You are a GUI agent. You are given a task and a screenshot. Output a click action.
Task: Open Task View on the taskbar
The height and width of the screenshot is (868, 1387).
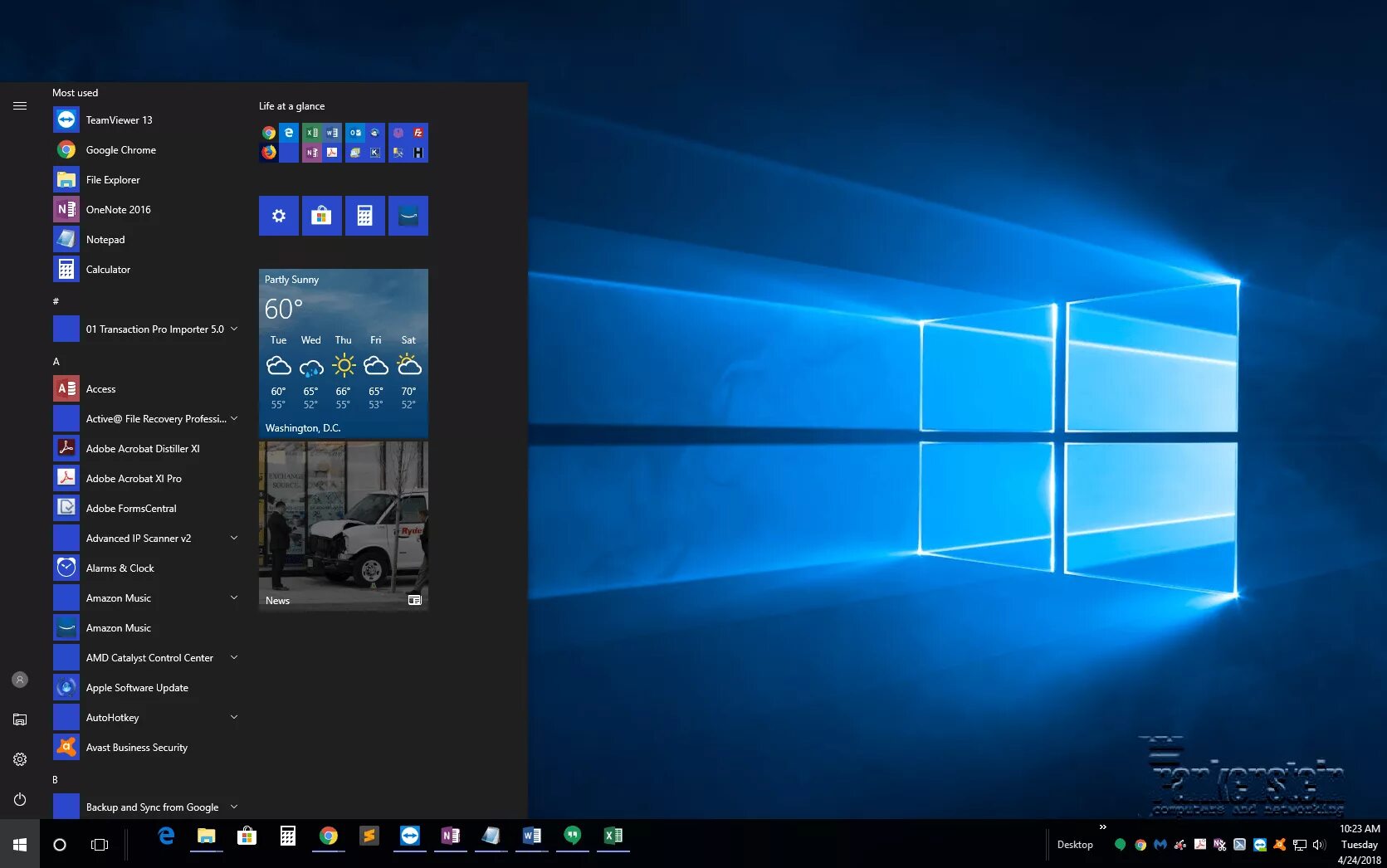[100, 845]
